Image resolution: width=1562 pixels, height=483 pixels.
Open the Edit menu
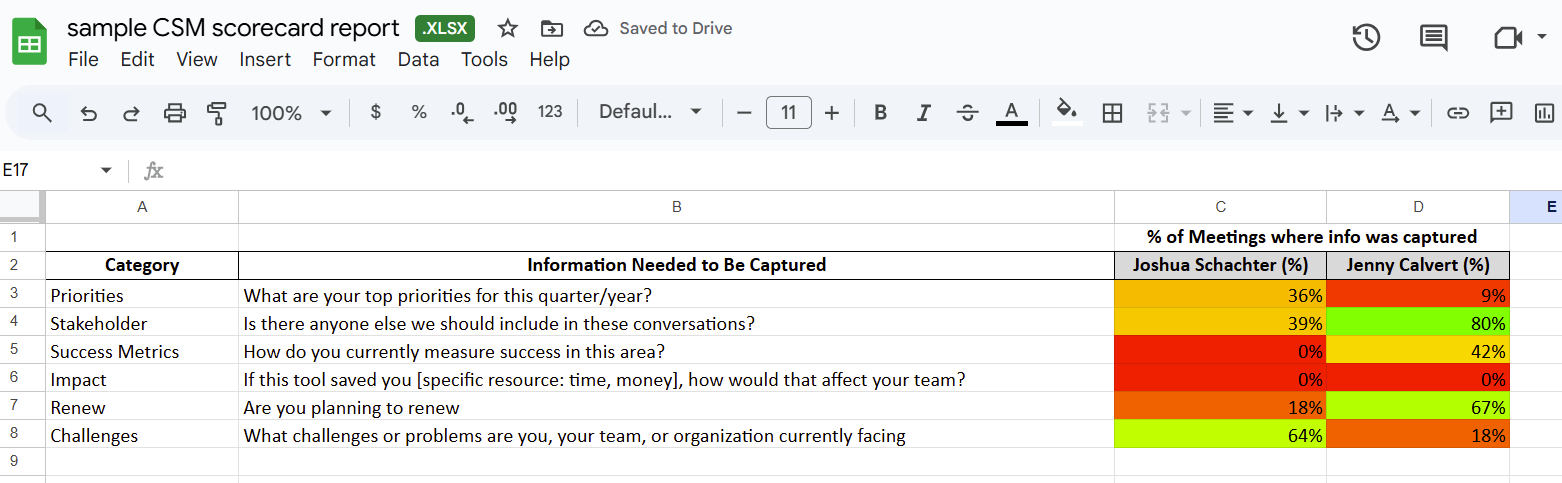137,59
